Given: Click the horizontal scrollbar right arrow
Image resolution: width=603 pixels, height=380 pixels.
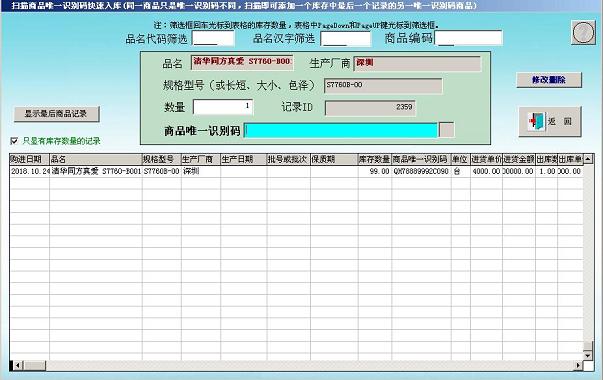Looking at the screenshot, I should coord(578,365).
